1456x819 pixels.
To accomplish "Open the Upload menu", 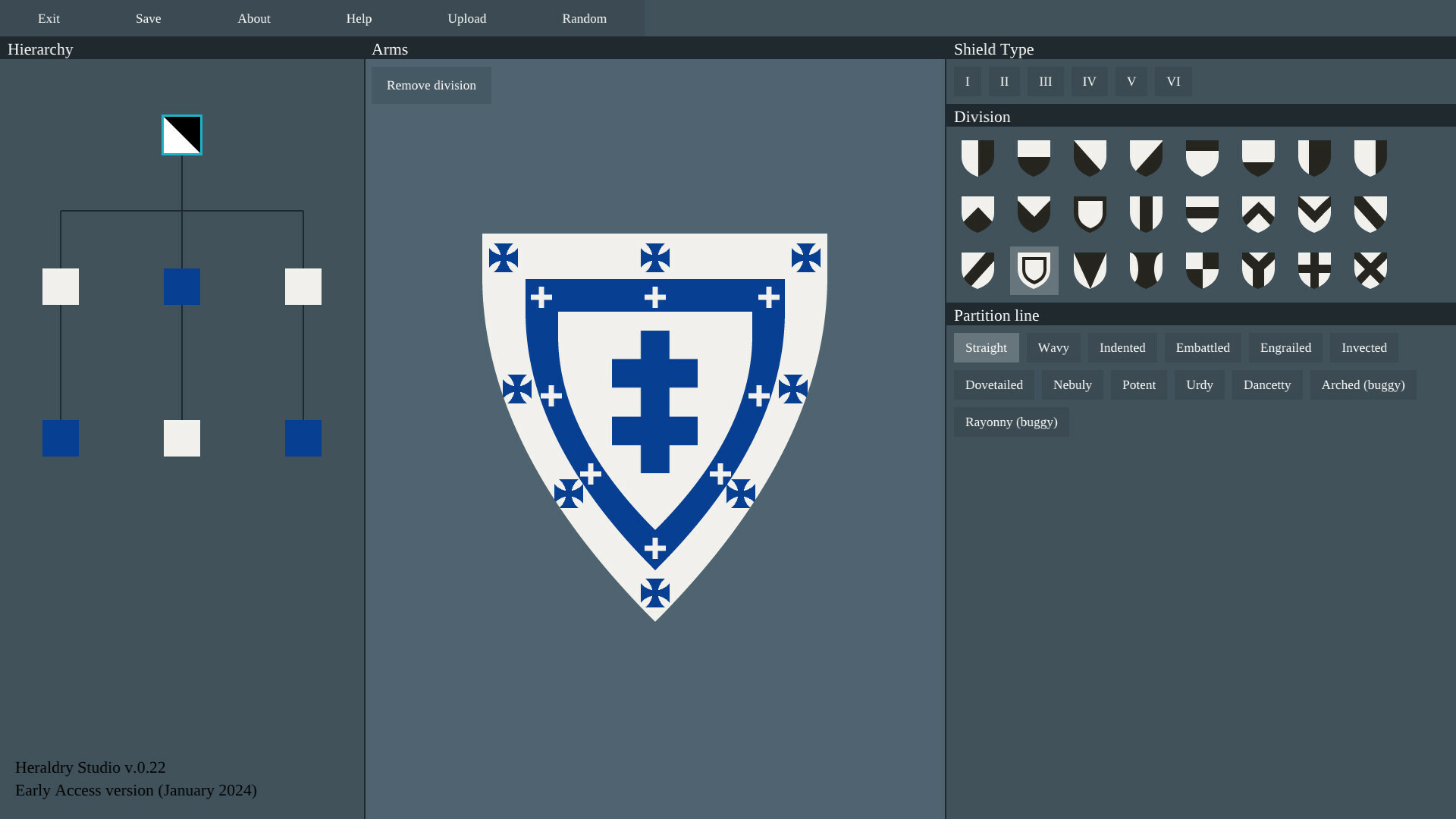I will [466, 18].
